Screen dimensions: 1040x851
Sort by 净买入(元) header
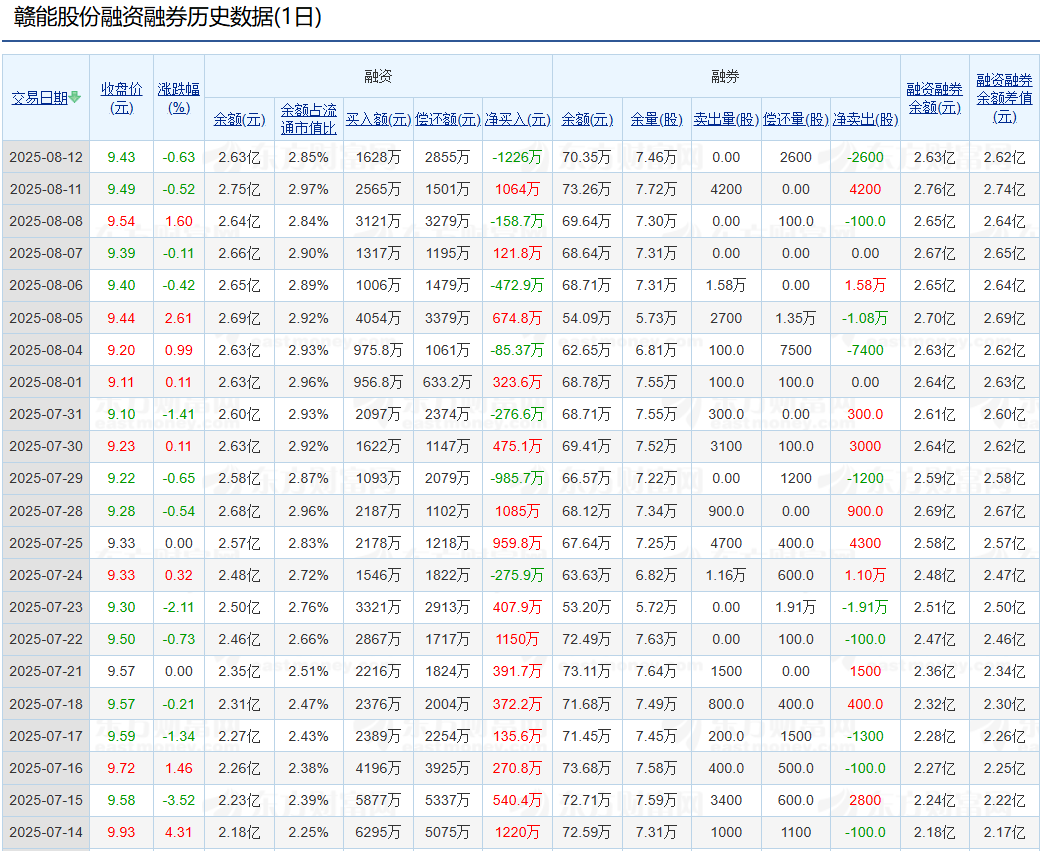point(517,119)
